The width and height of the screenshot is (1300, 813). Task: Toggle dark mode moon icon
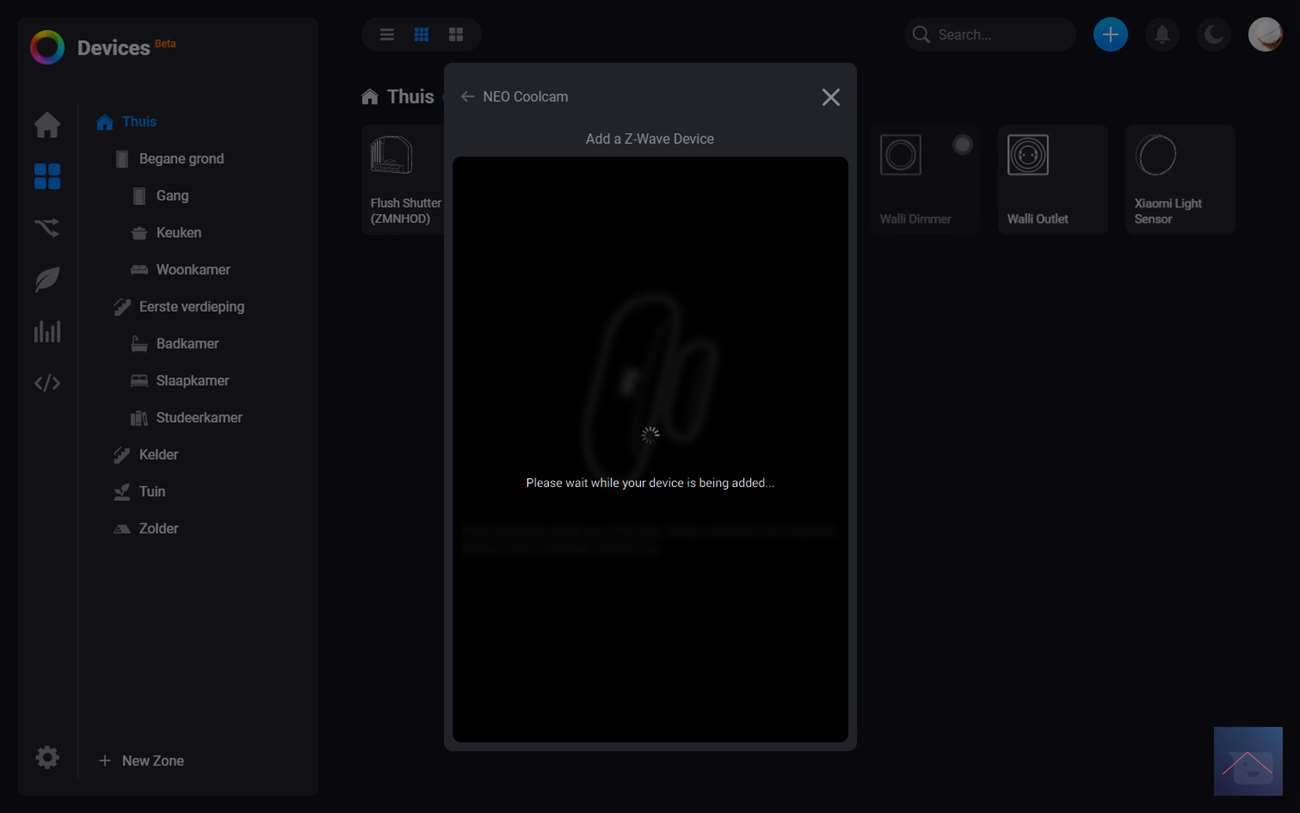pos(1213,35)
